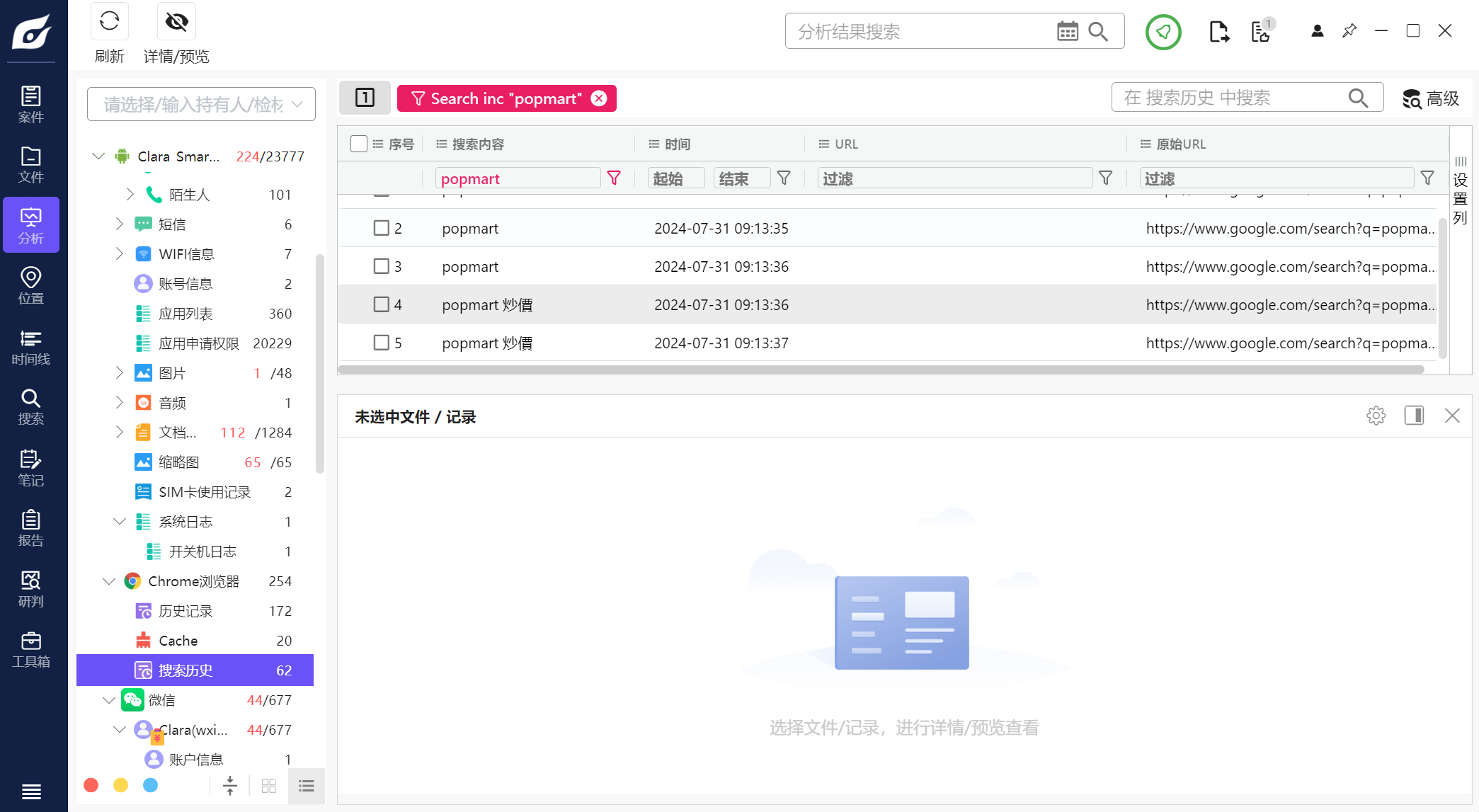This screenshot has height=812, width=1479.
Task: Open the toolbox (工具箱) sidebar section
Action: tap(30, 650)
